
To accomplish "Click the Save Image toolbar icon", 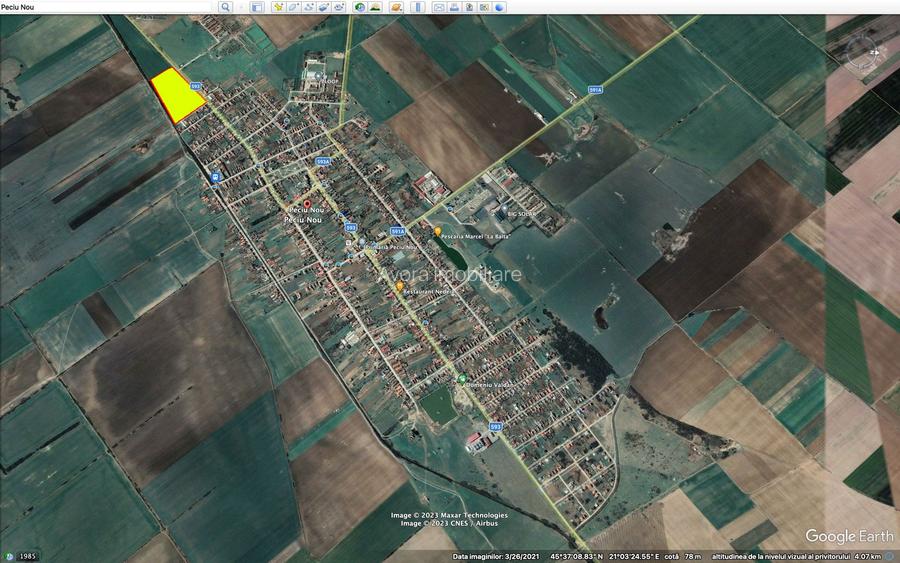I will point(470,7).
